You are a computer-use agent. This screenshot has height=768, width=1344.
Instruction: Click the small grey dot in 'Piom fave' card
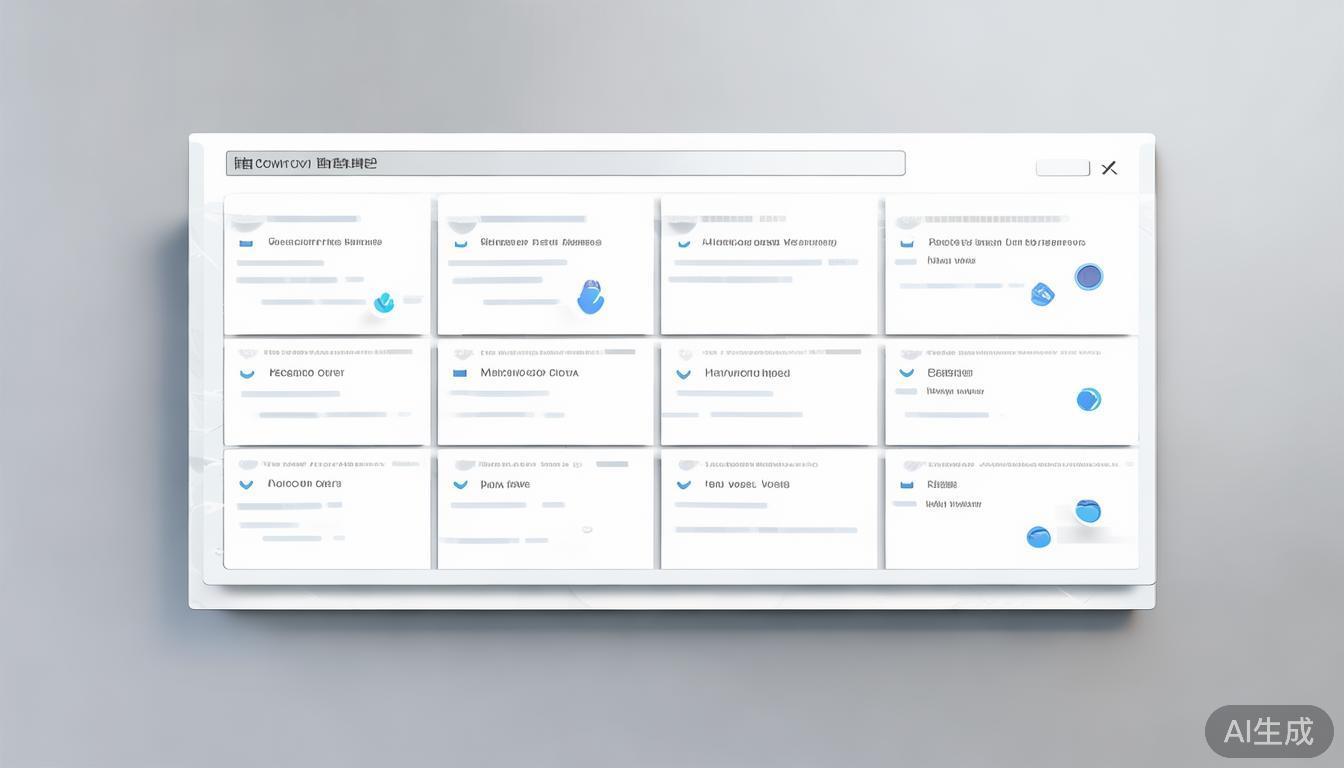point(587,529)
